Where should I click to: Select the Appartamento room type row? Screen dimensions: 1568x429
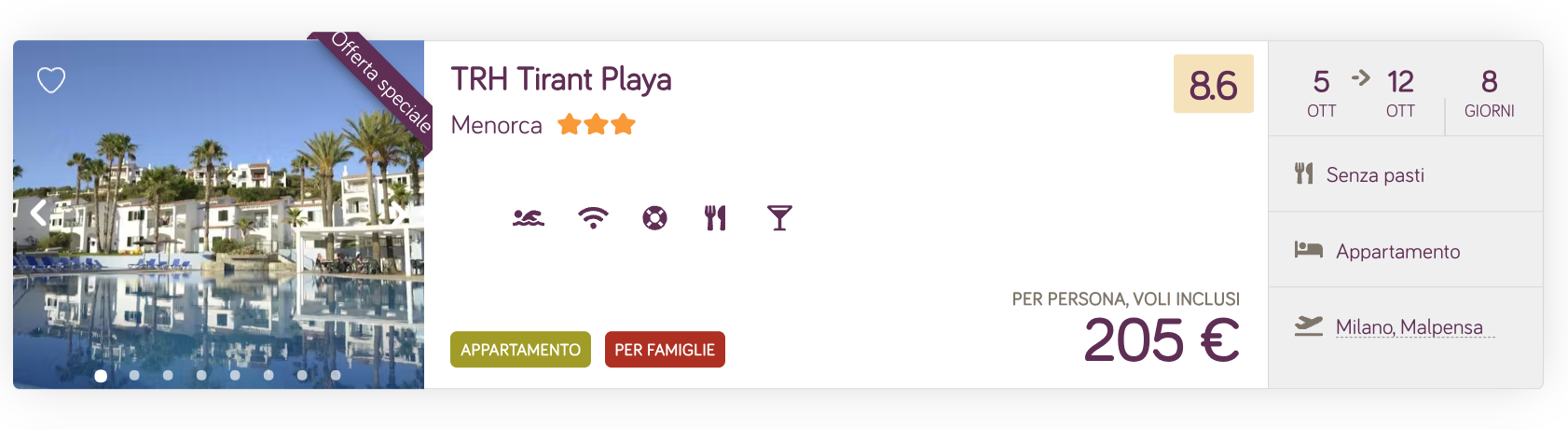[x=1406, y=251]
